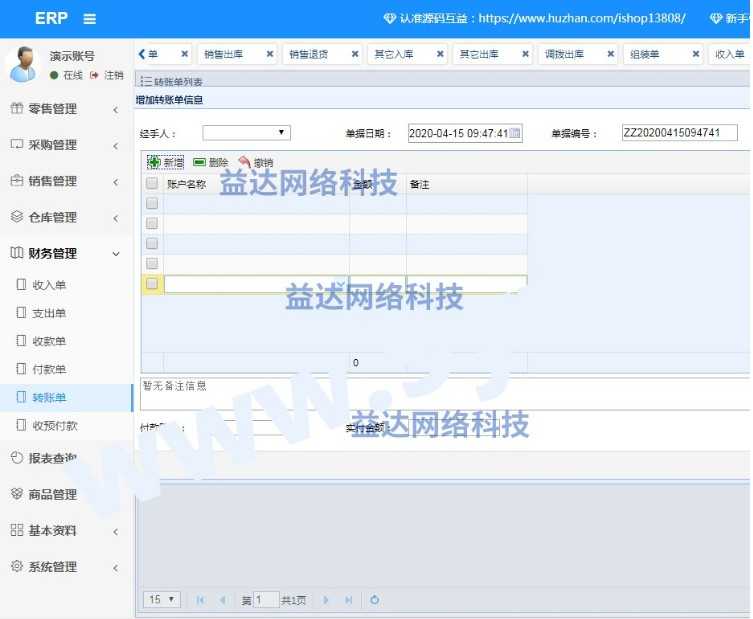
Task: Check the first table row checkbox
Action: (x=152, y=203)
